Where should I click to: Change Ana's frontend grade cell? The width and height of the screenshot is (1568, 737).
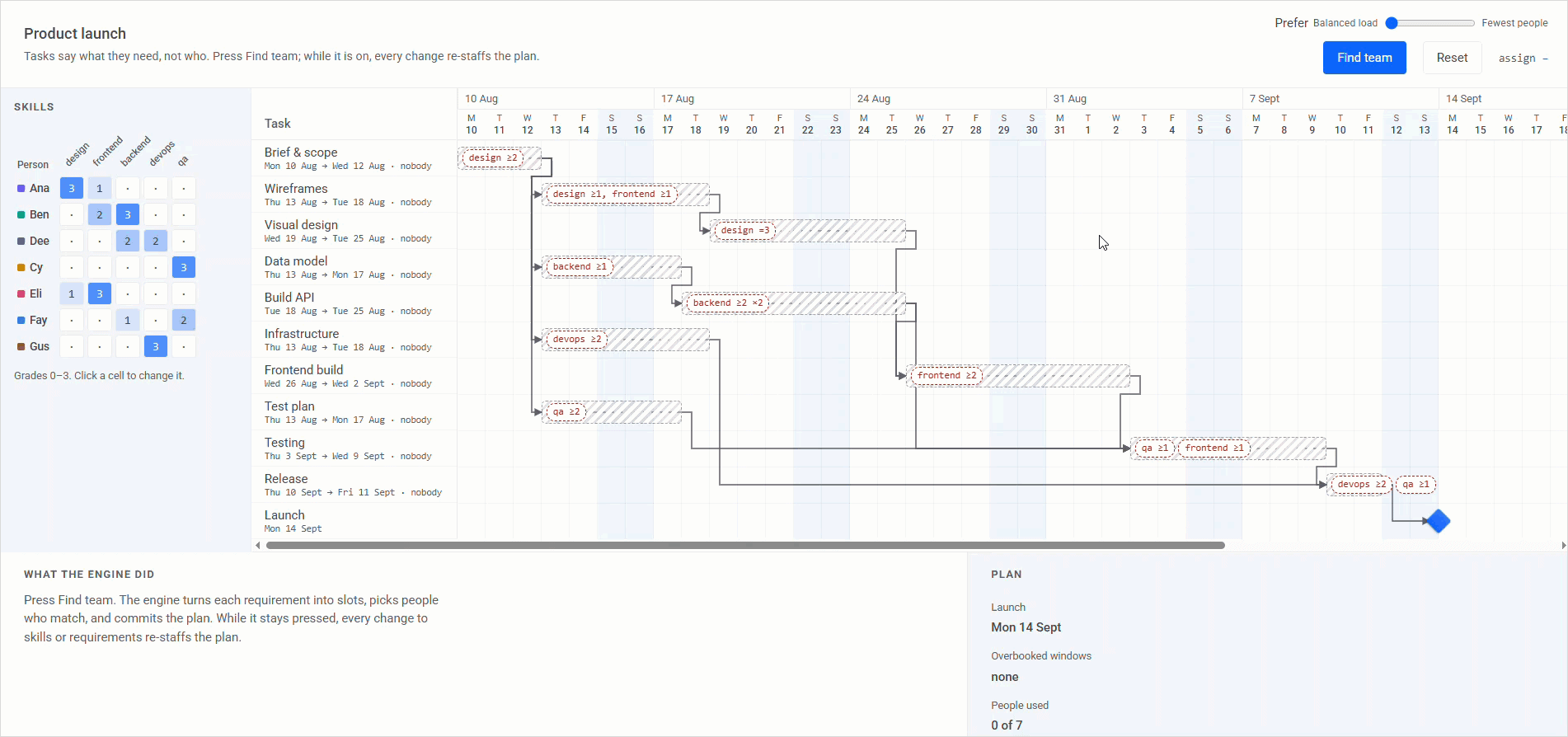coord(100,188)
